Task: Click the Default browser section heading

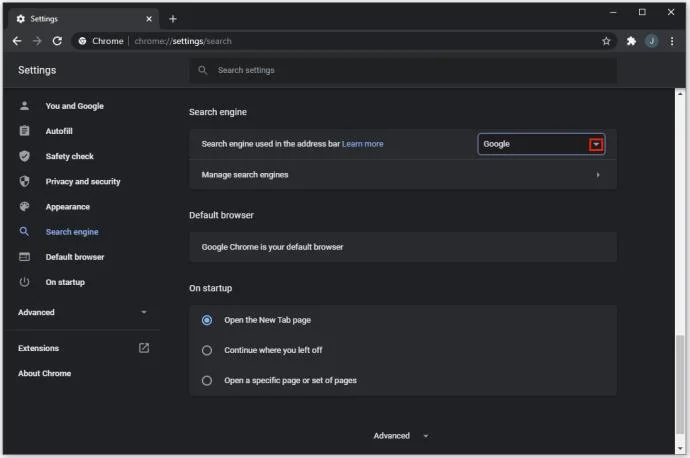Action: coord(221,215)
